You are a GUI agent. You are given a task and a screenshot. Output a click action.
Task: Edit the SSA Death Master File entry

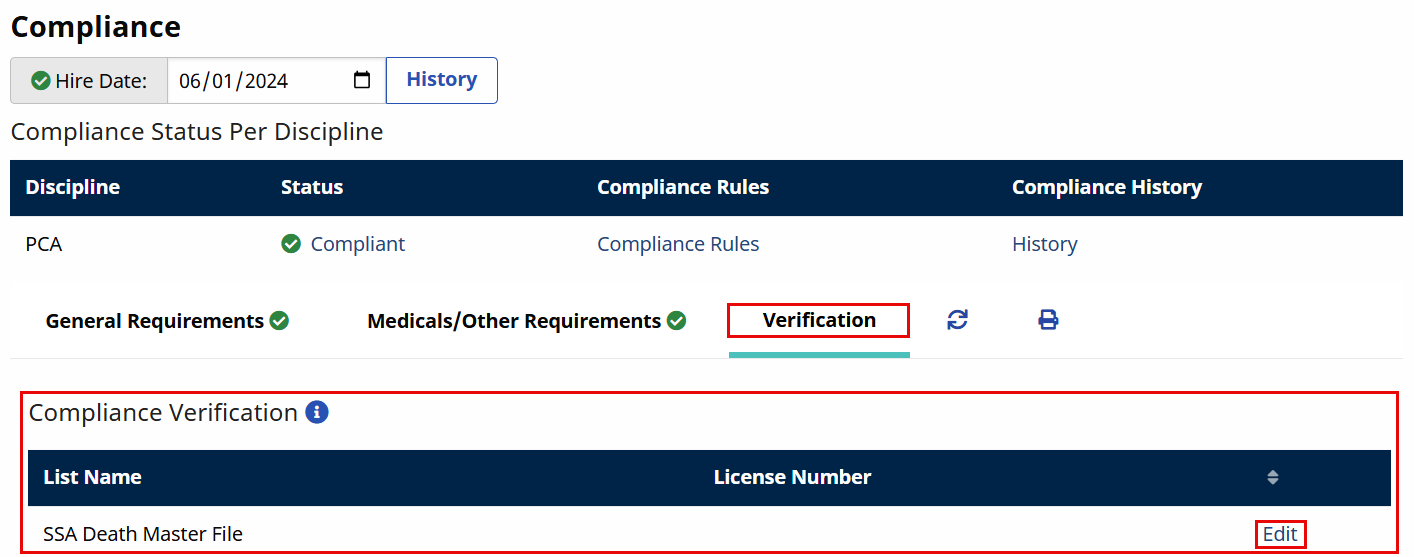click(x=1280, y=534)
